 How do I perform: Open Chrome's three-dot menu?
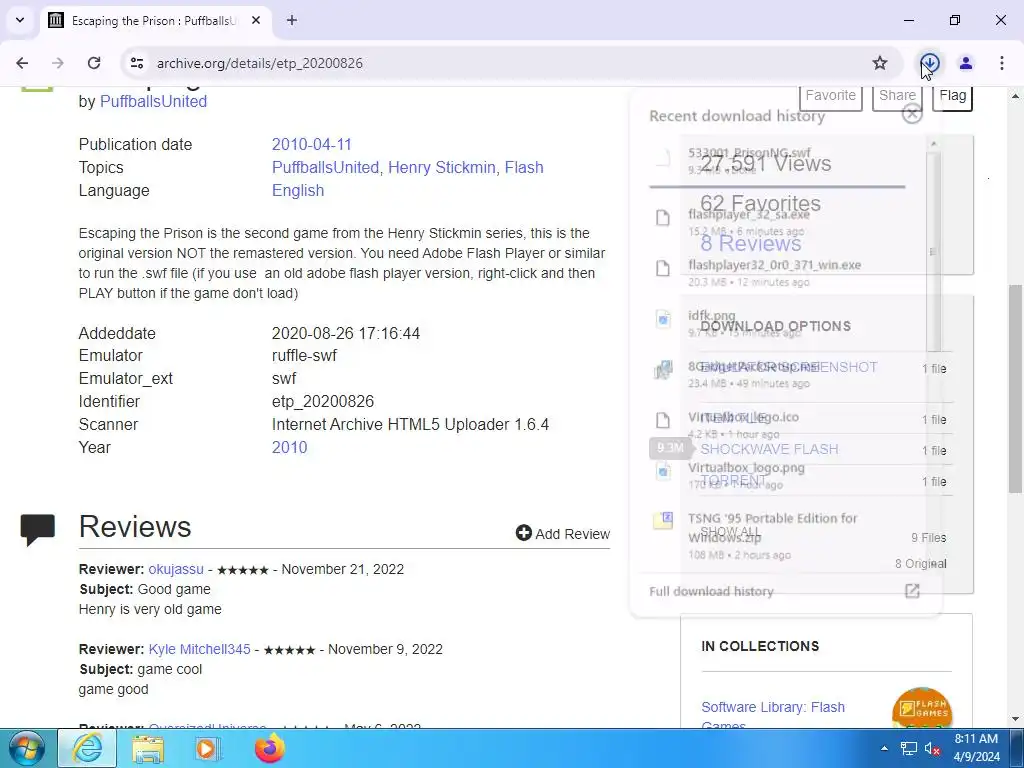click(1002, 63)
